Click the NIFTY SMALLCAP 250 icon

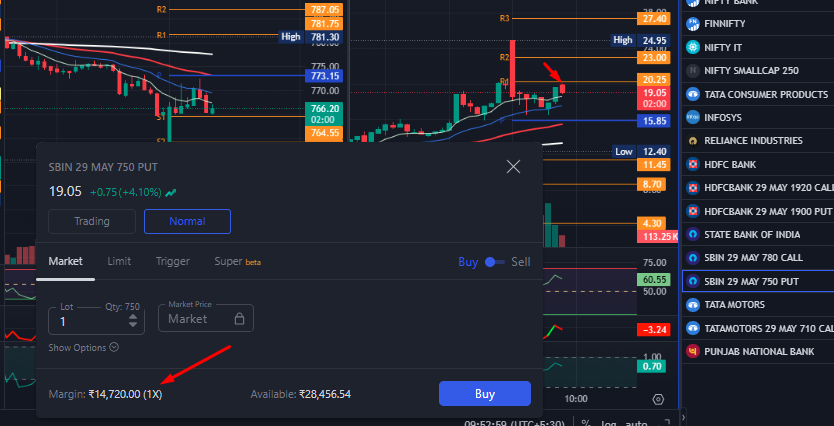(693, 71)
